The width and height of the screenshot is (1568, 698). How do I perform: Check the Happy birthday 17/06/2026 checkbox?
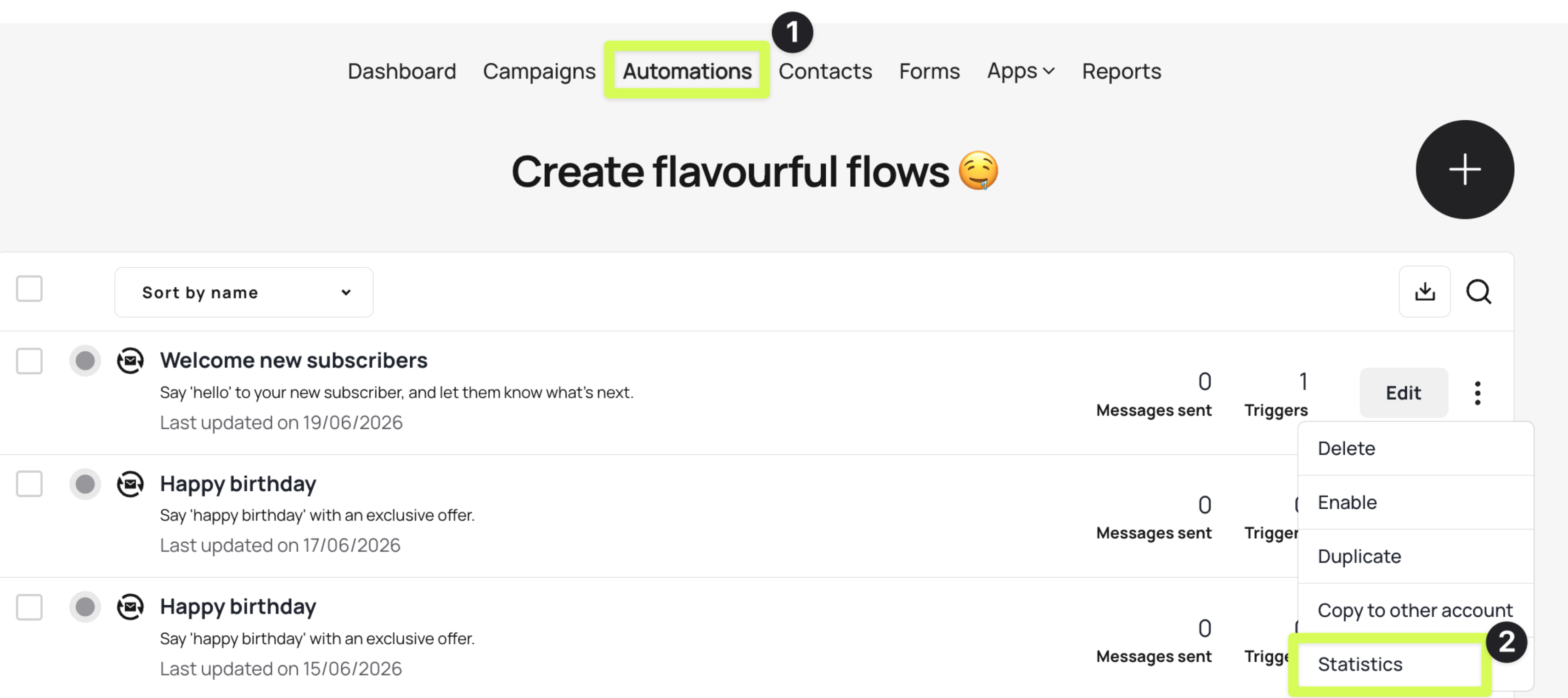(29, 484)
